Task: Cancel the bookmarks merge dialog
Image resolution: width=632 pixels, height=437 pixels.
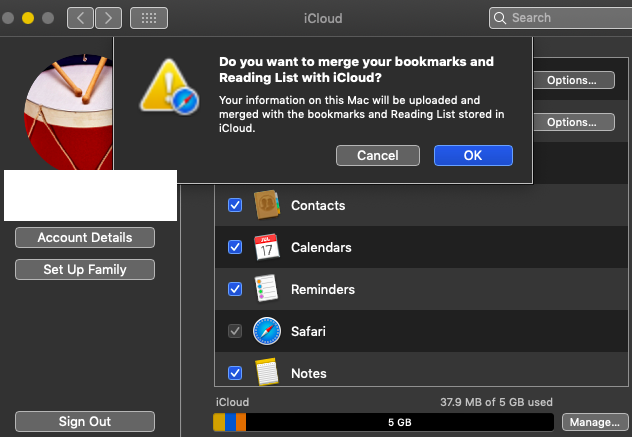Action: [378, 156]
